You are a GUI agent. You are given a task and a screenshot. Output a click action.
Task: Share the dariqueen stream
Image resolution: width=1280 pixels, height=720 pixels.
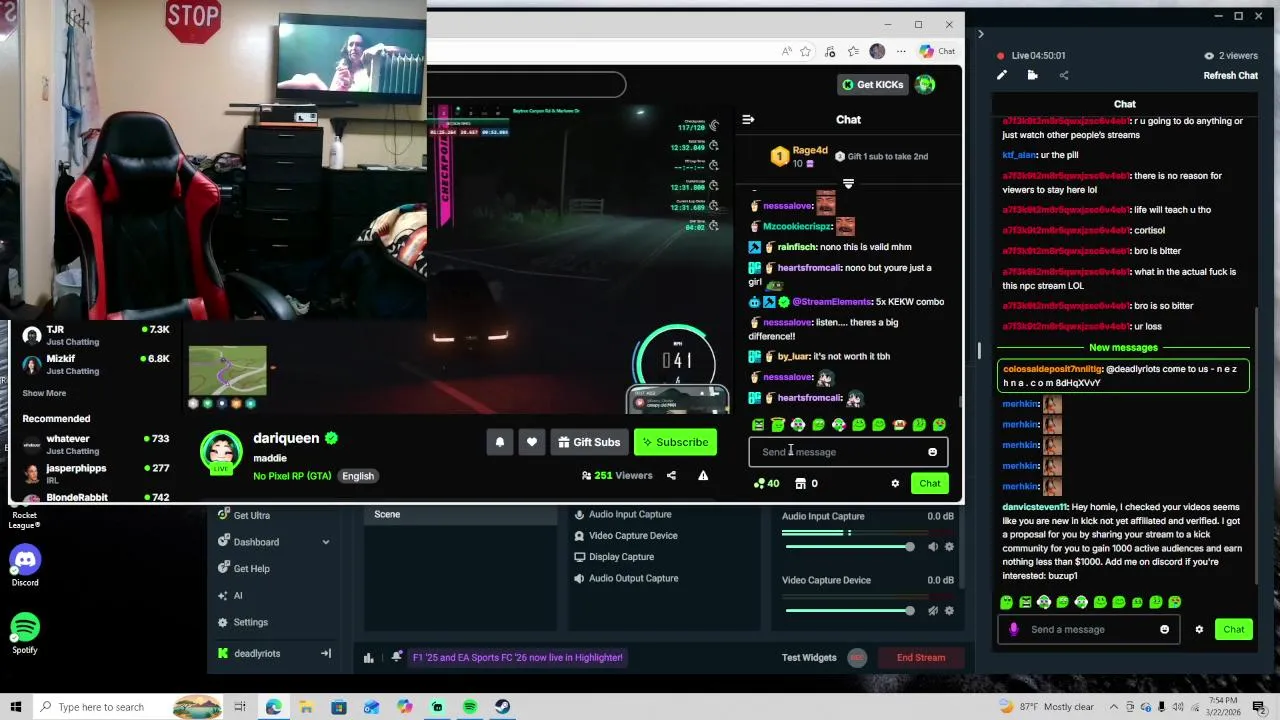[671, 475]
